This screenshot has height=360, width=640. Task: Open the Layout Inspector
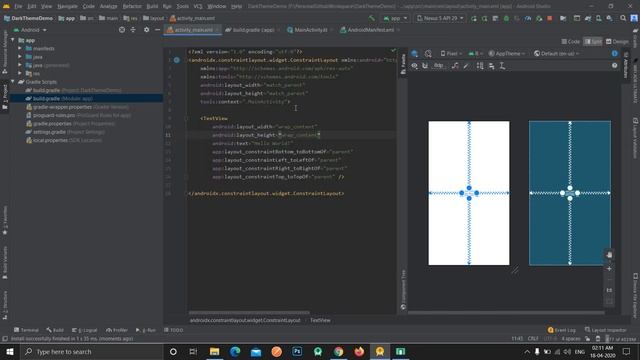605,330
